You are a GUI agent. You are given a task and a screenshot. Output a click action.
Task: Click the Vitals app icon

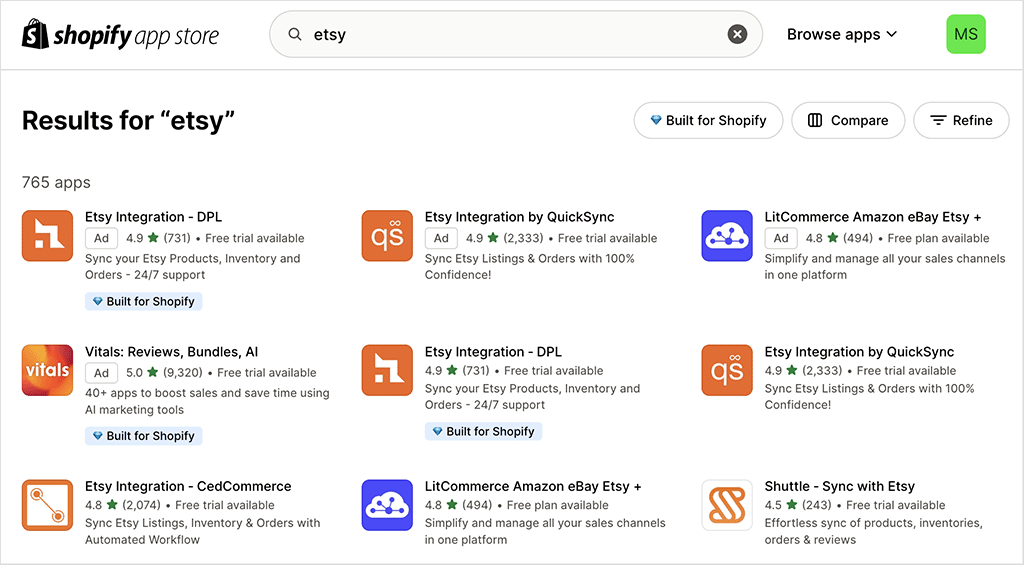[x=47, y=370]
